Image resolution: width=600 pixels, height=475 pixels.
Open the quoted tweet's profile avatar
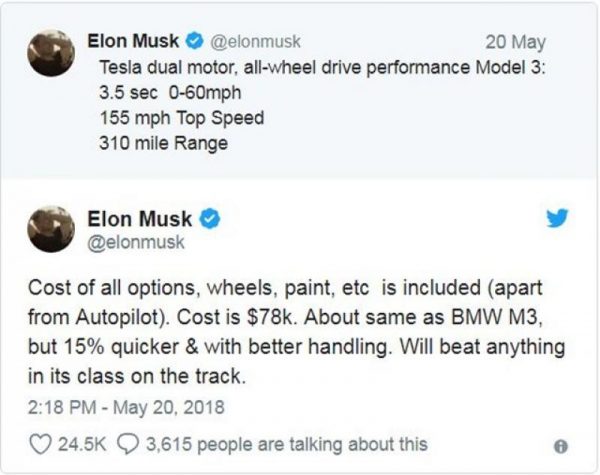(51, 53)
